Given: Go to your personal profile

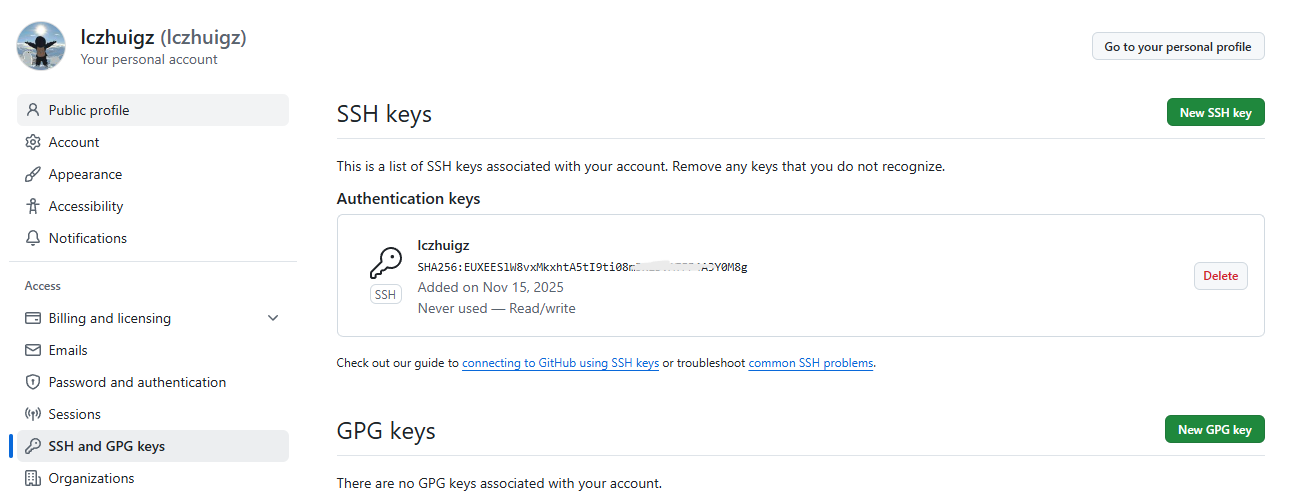Looking at the screenshot, I should coord(1177,47).
